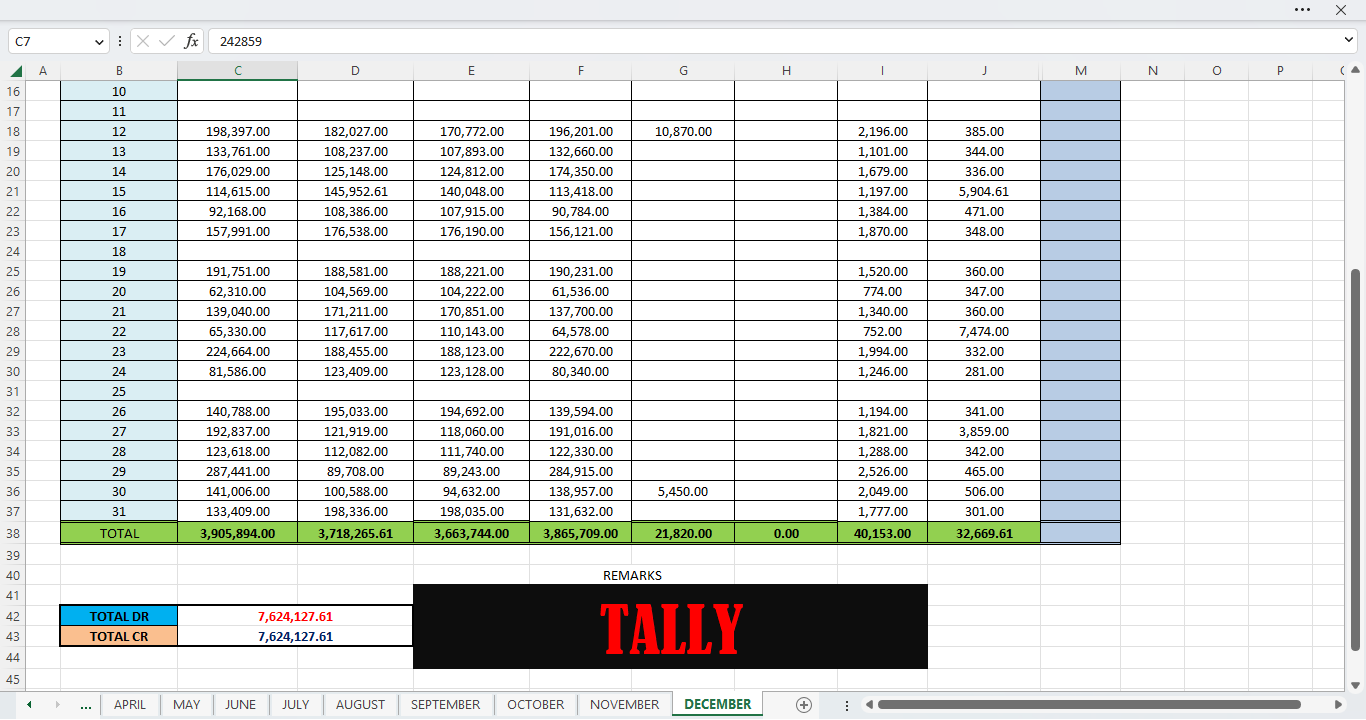Click the red TALLY remarks box
Viewport: 1366px width, 720px height.
coord(670,627)
